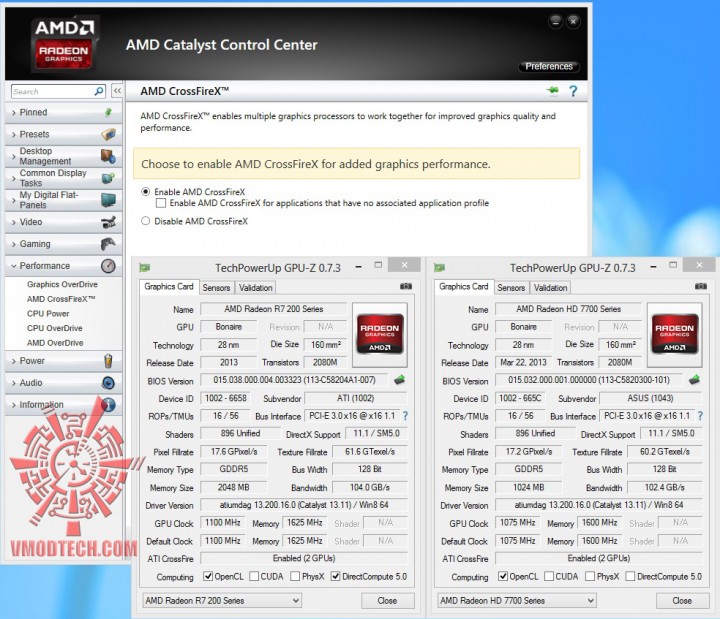Click the Power battery icon
This screenshot has width=720, height=619.
click(x=108, y=361)
